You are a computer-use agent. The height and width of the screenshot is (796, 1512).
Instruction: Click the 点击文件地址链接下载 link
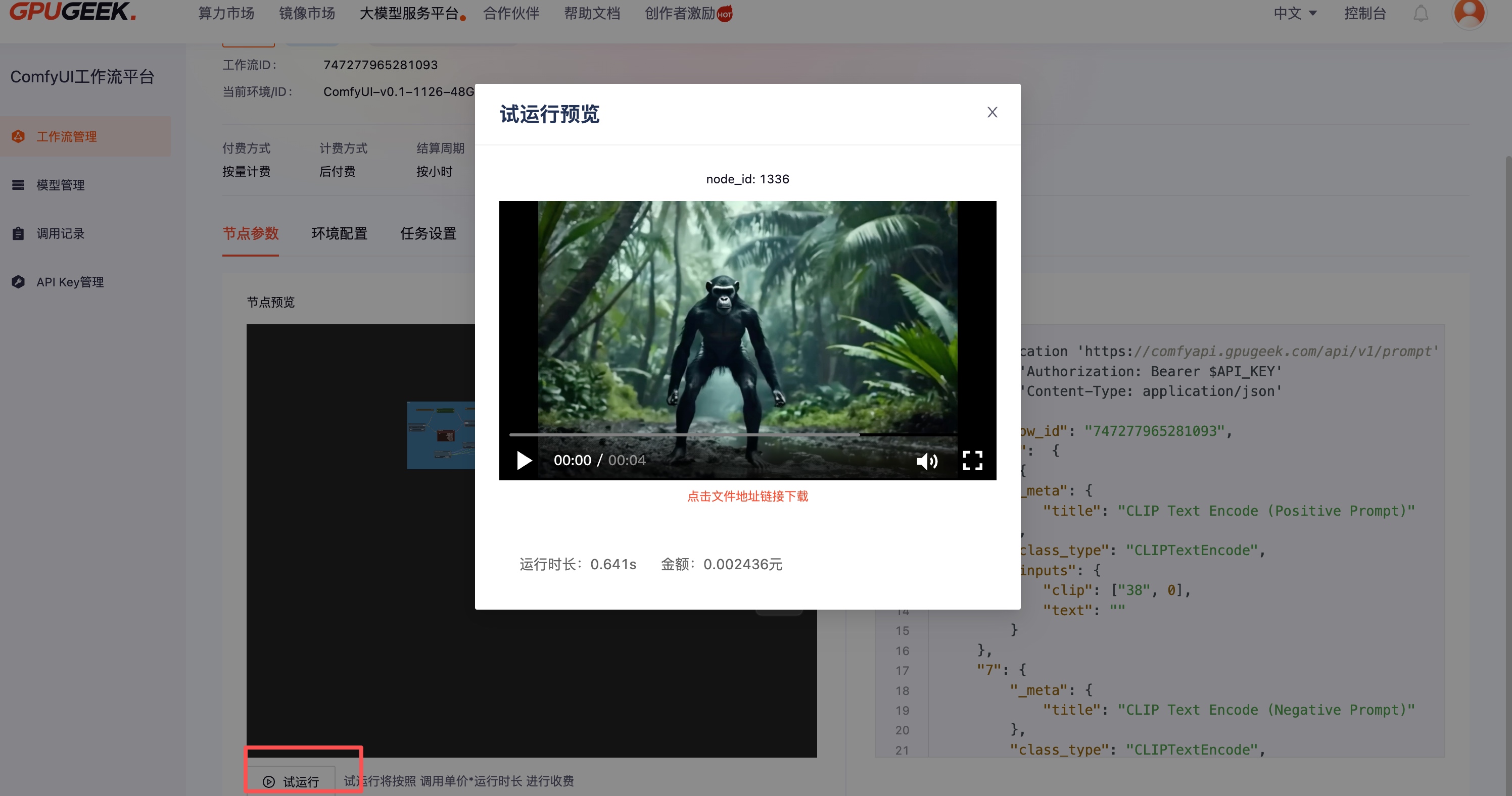[747, 496]
